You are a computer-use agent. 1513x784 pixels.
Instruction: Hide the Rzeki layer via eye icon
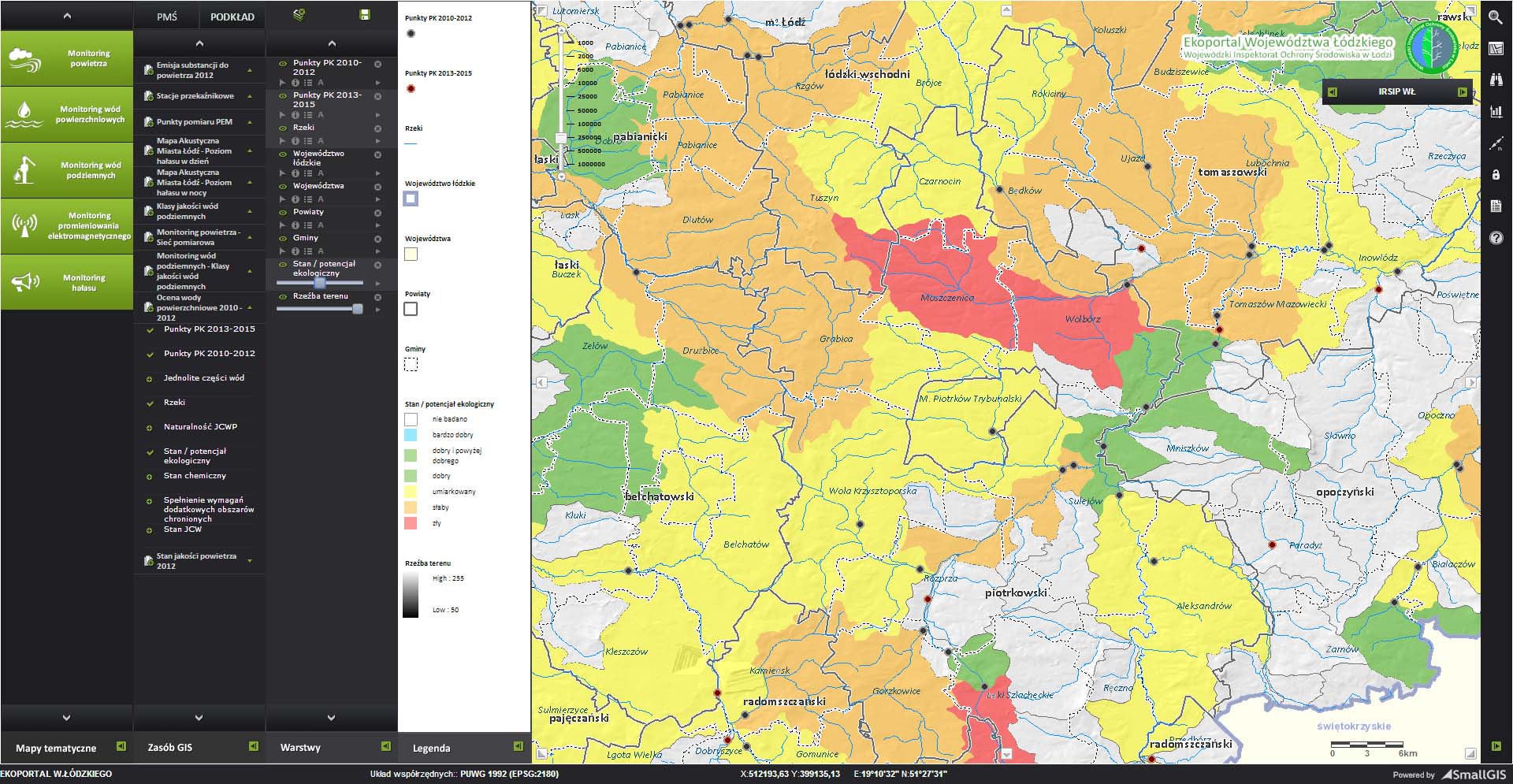283,128
